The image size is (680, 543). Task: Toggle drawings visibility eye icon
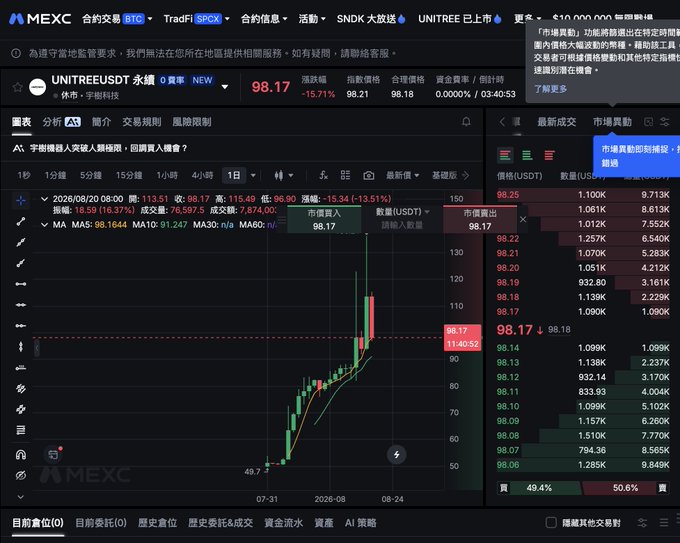point(20,475)
